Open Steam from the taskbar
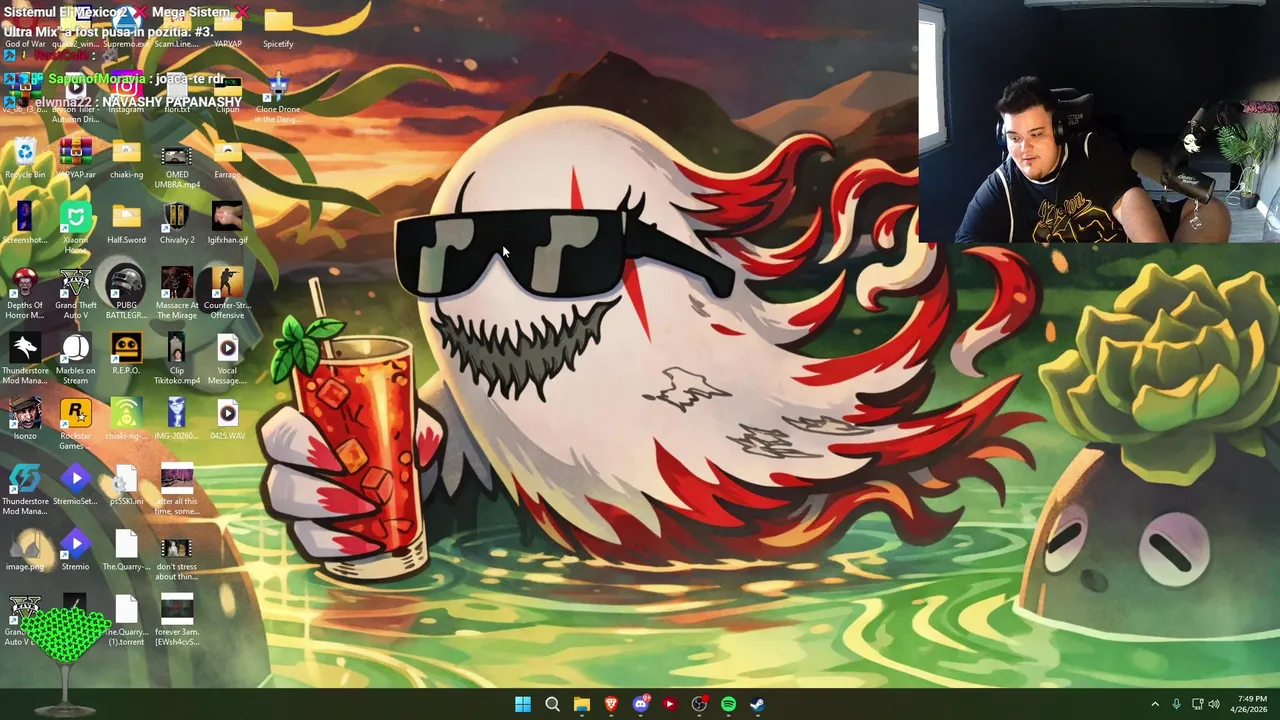Screen dimensions: 1280x720 (x=758, y=704)
